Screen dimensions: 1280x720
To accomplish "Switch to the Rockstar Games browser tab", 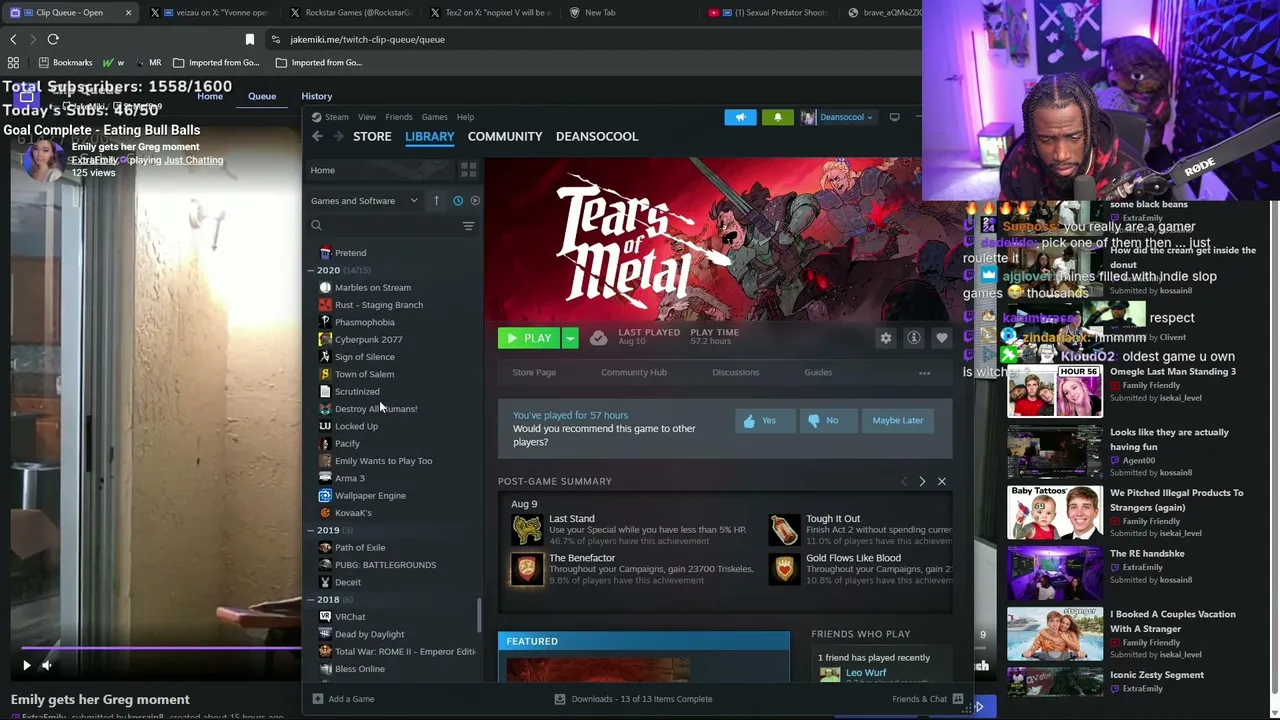I will pyautogui.click(x=350, y=13).
